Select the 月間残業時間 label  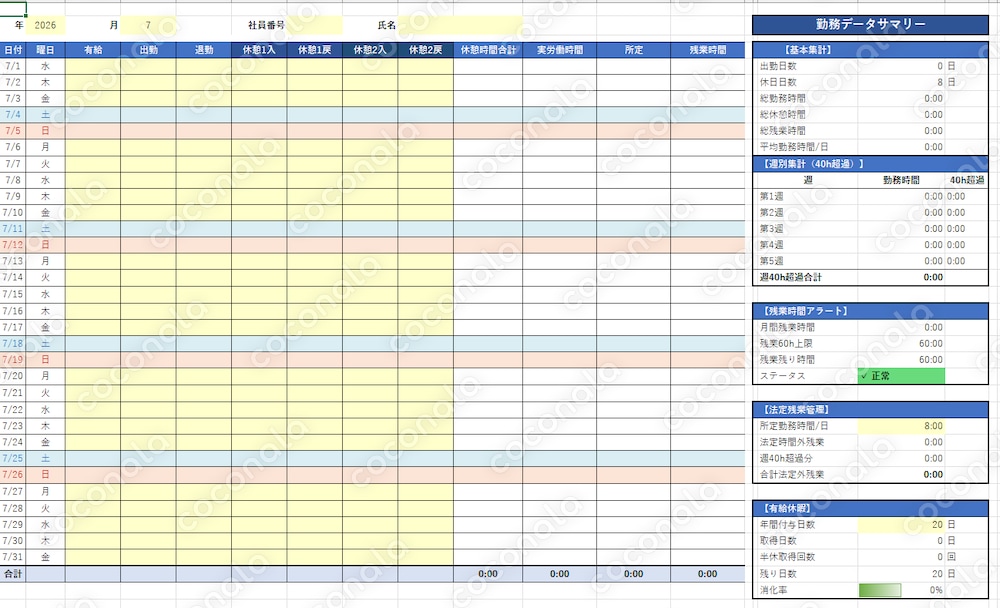pos(787,327)
